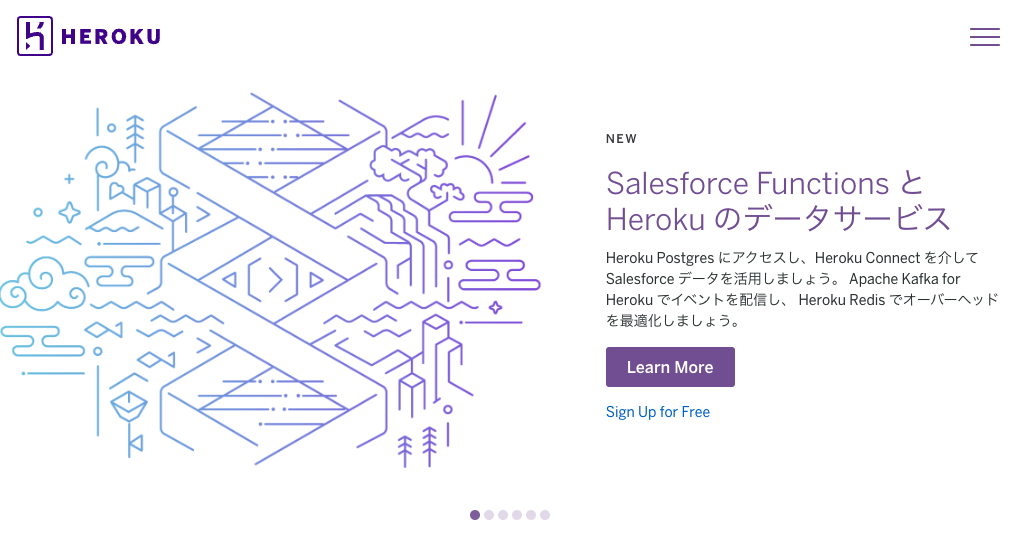Screen dimensions: 1019x560
Task: Click the swirly blue cloud drawing
Action: (x=43, y=285)
